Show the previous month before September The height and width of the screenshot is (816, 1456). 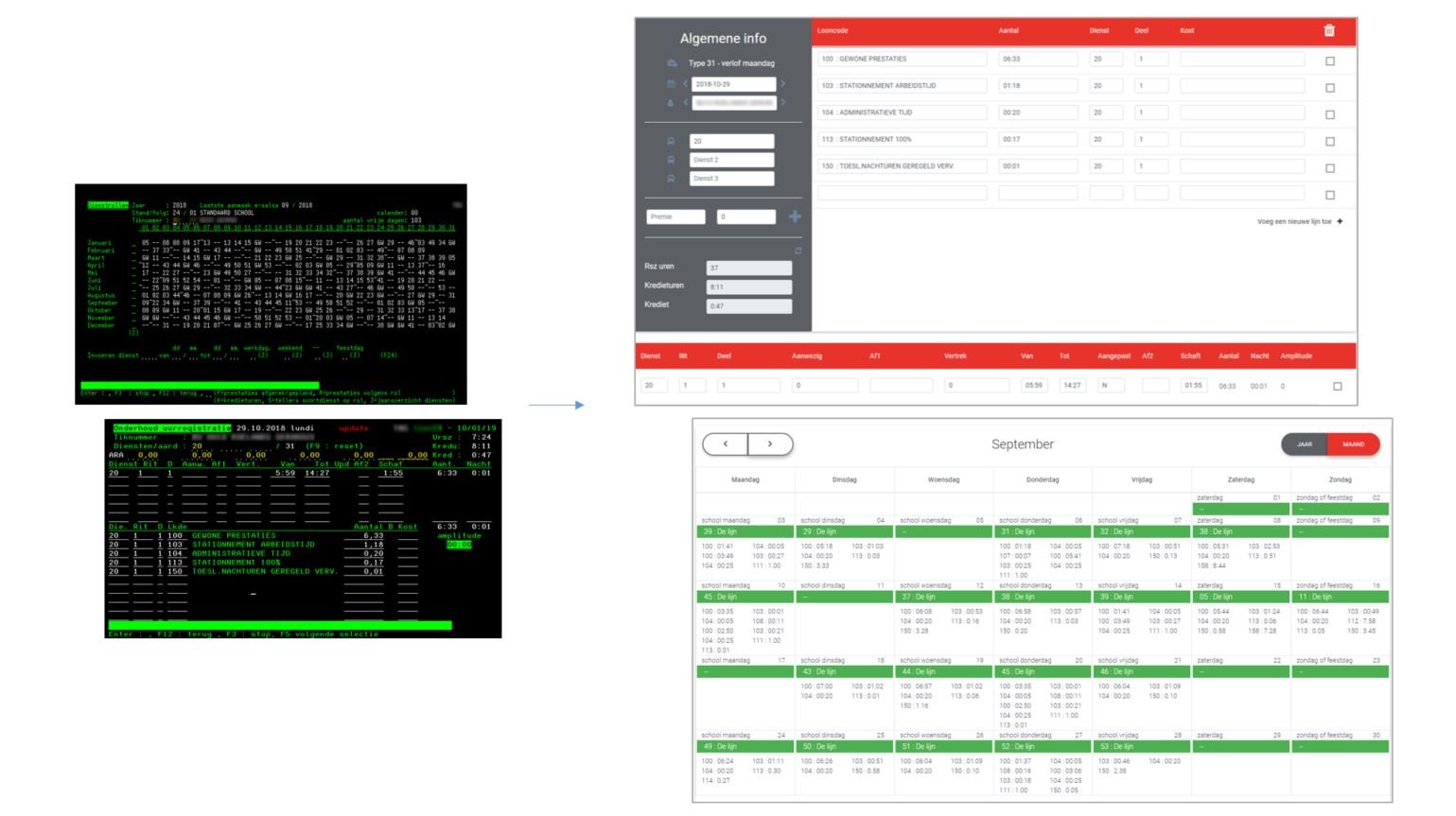726,443
